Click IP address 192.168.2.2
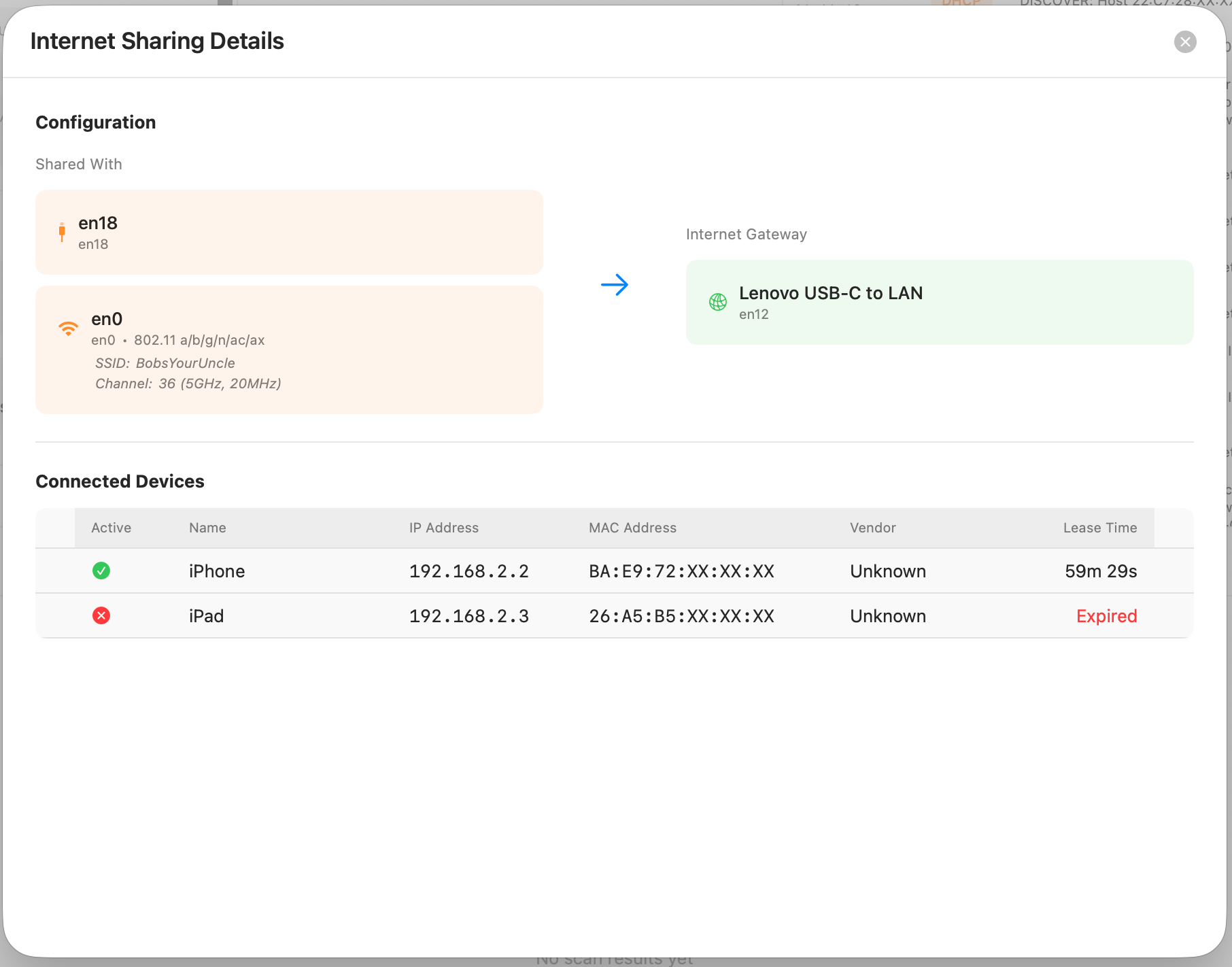 coord(468,571)
